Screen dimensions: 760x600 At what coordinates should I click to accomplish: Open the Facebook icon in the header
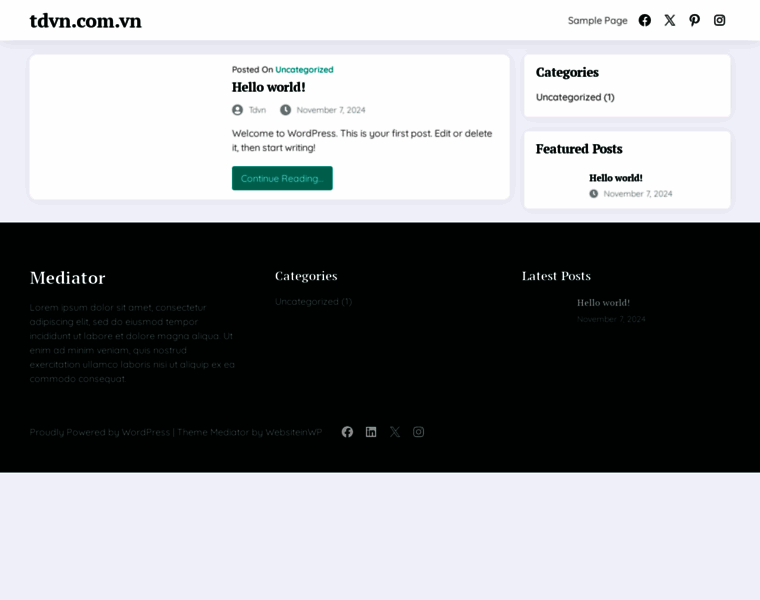coord(645,20)
